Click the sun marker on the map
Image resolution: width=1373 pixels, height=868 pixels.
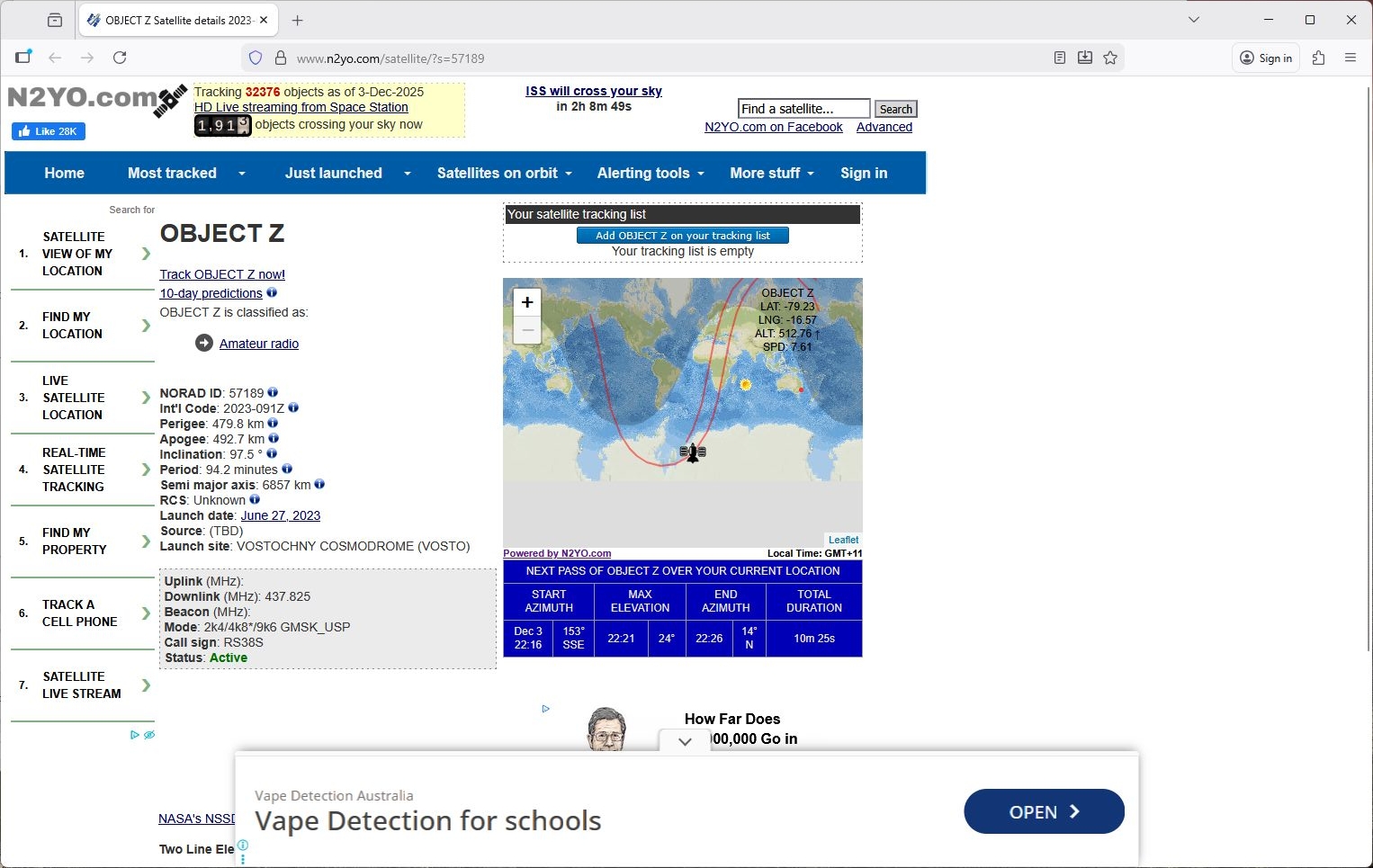[745, 385]
